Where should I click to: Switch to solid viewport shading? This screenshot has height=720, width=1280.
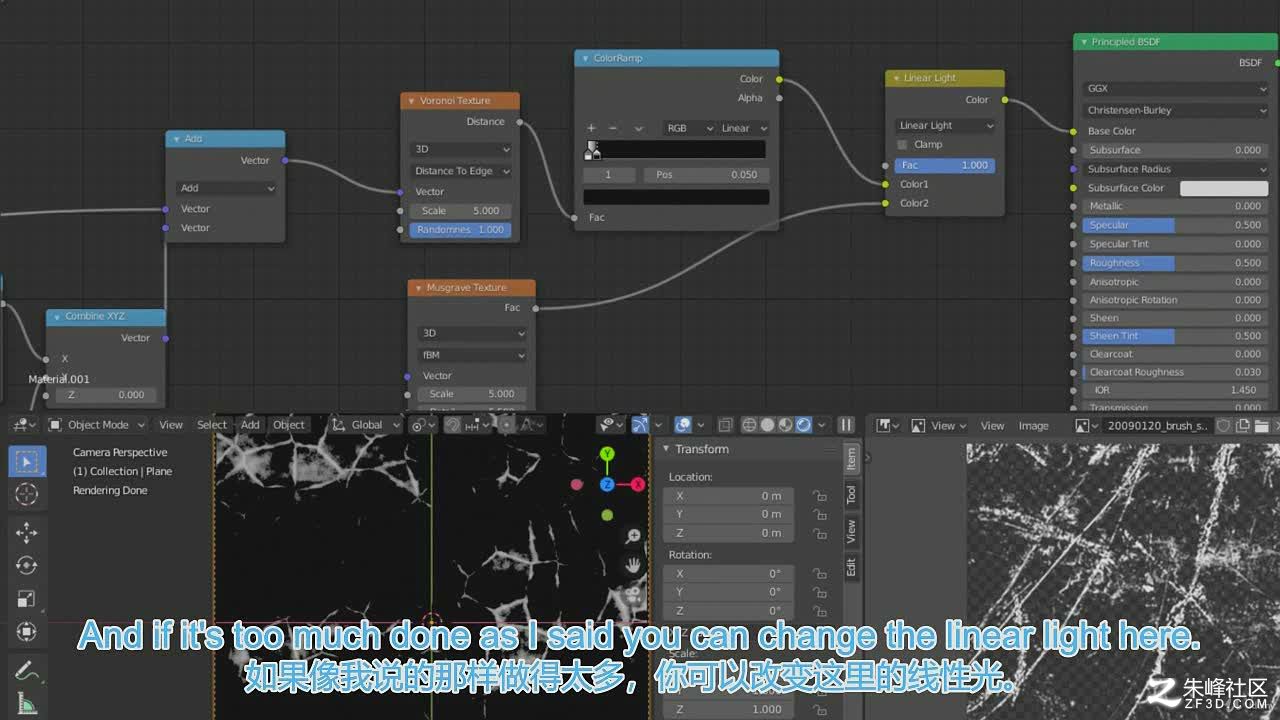click(x=767, y=425)
